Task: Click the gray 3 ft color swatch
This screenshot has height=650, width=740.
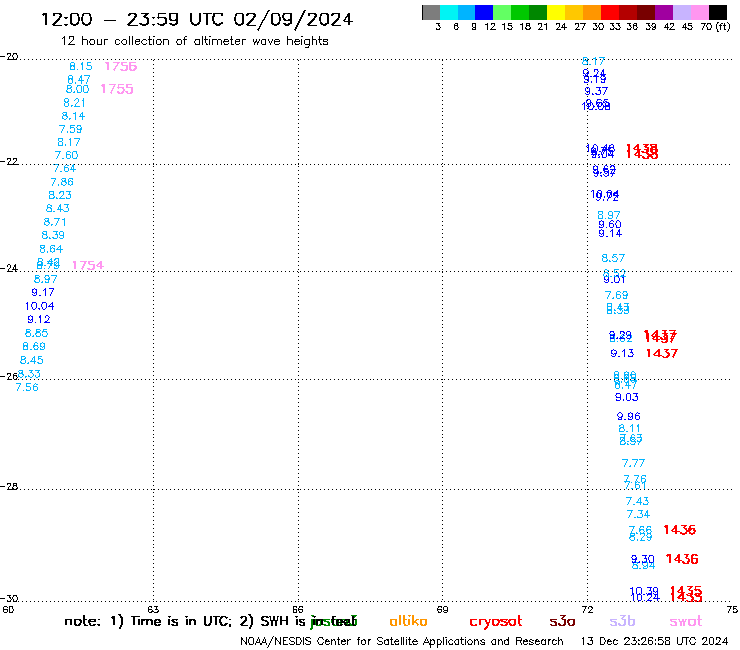Action: [431, 12]
